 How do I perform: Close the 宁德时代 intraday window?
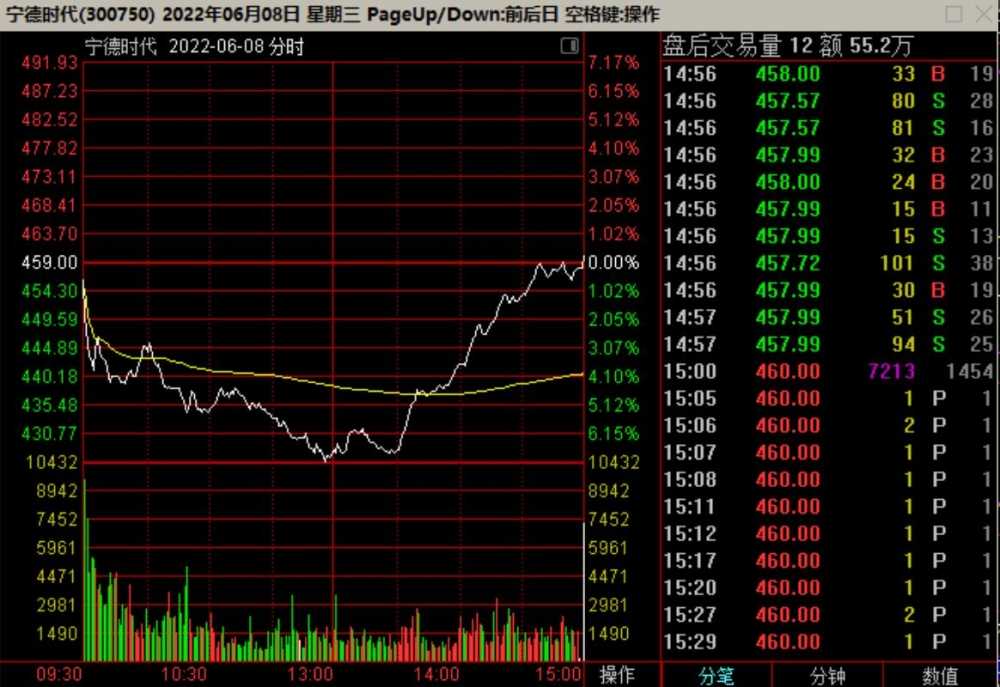983,14
